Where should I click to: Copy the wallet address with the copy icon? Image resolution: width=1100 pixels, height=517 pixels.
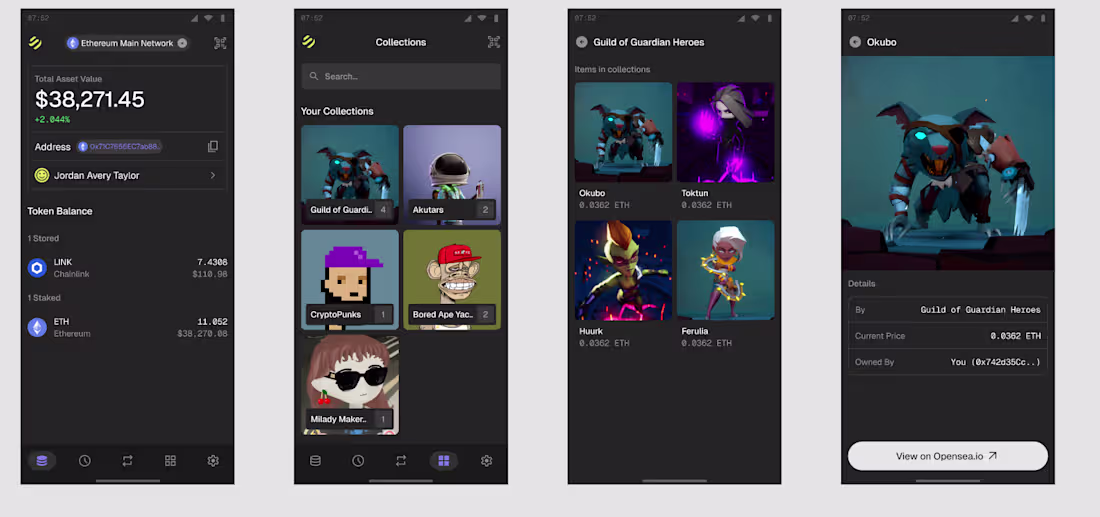click(213, 147)
